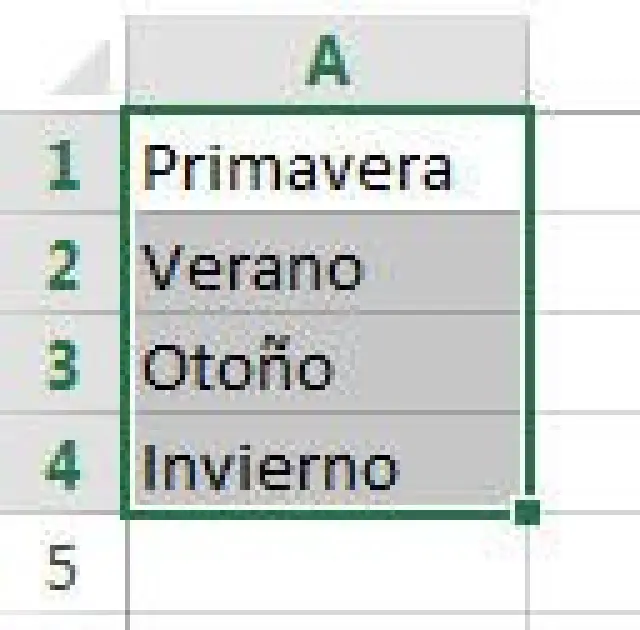640x630 pixels.
Task: Select row 1 via its row header
Action: [x=62, y=163]
